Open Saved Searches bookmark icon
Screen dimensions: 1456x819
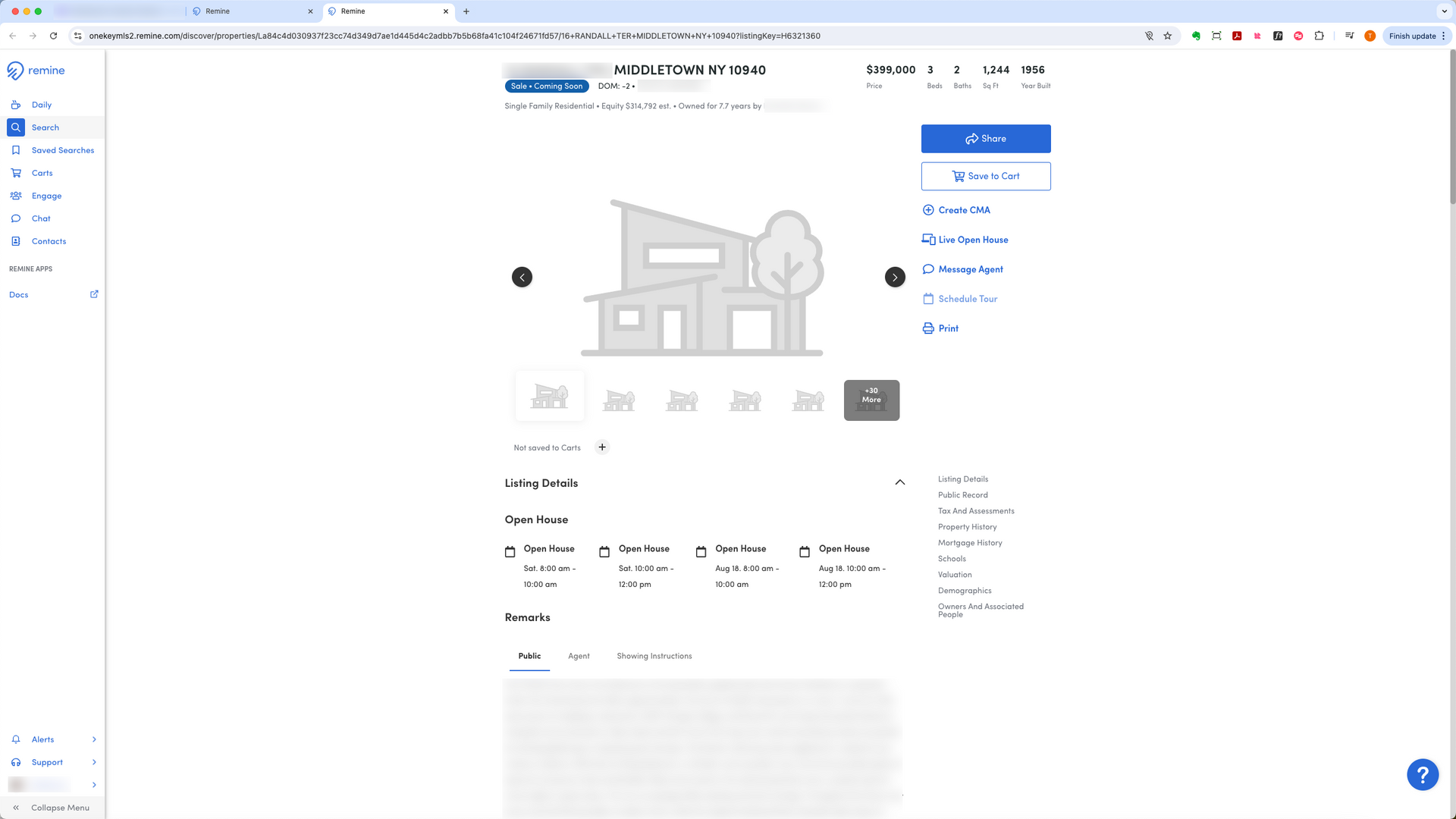point(16,150)
